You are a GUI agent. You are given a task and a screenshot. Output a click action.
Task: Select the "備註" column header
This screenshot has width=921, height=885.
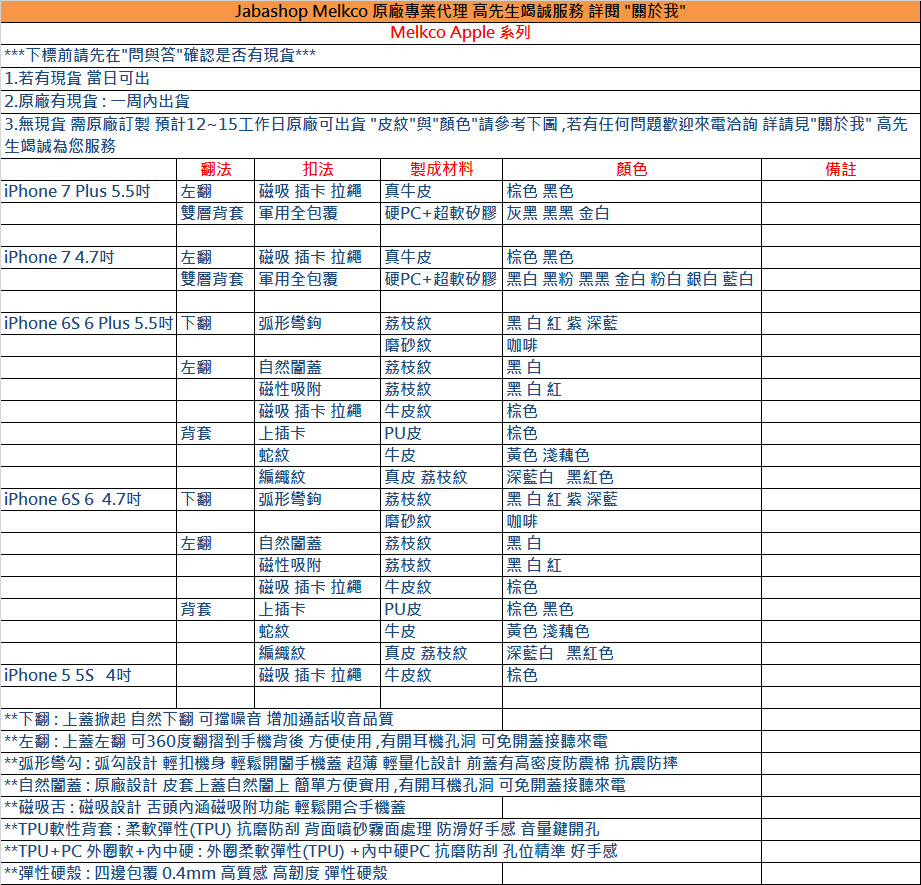pos(841,170)
